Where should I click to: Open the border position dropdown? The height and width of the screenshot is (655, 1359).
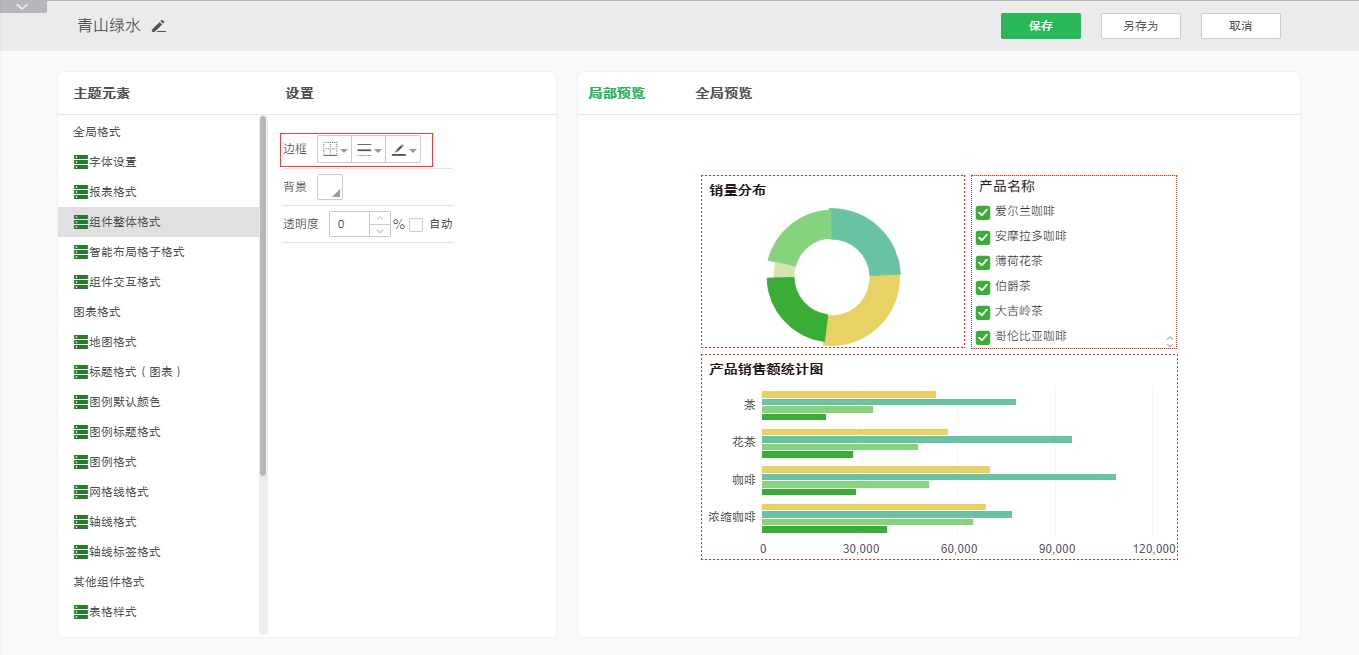(x=335, y=150)
